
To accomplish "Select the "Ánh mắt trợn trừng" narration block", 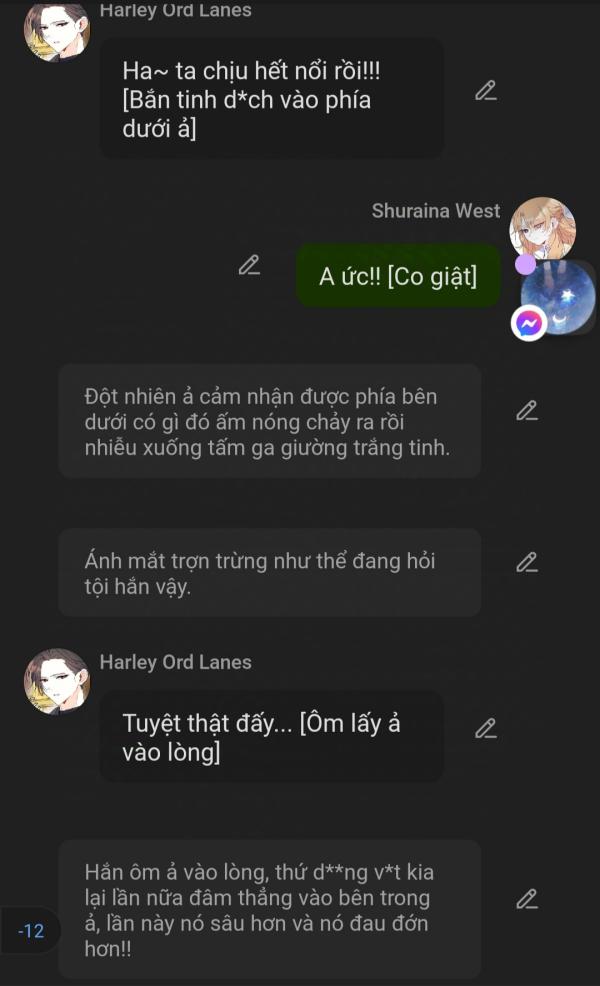I will pyautogui.click(x=270, y=573).
